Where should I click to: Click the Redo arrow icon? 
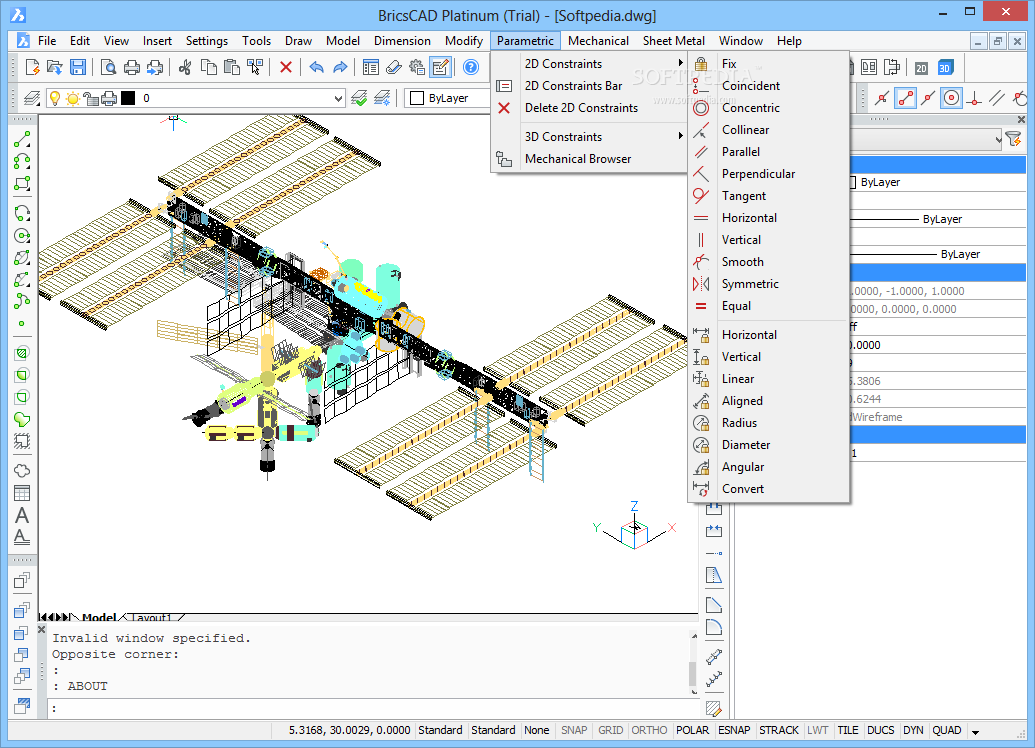pos(340,67)
